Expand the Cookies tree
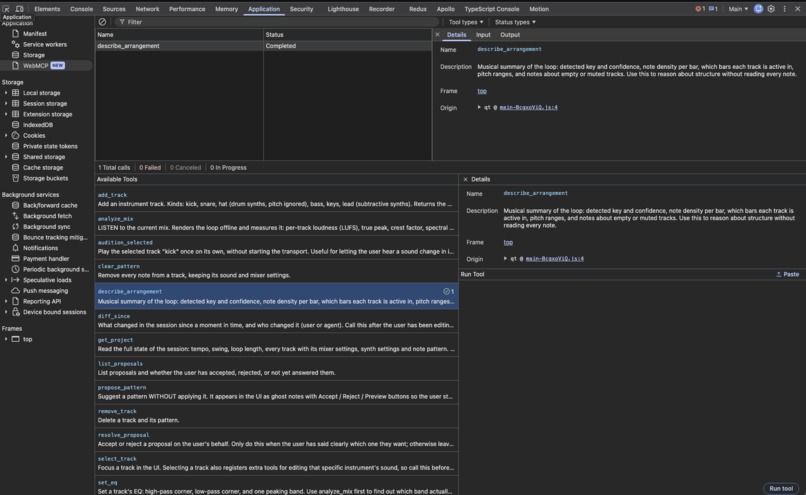Viewport: 806px width, 495px height. point(6,136)
